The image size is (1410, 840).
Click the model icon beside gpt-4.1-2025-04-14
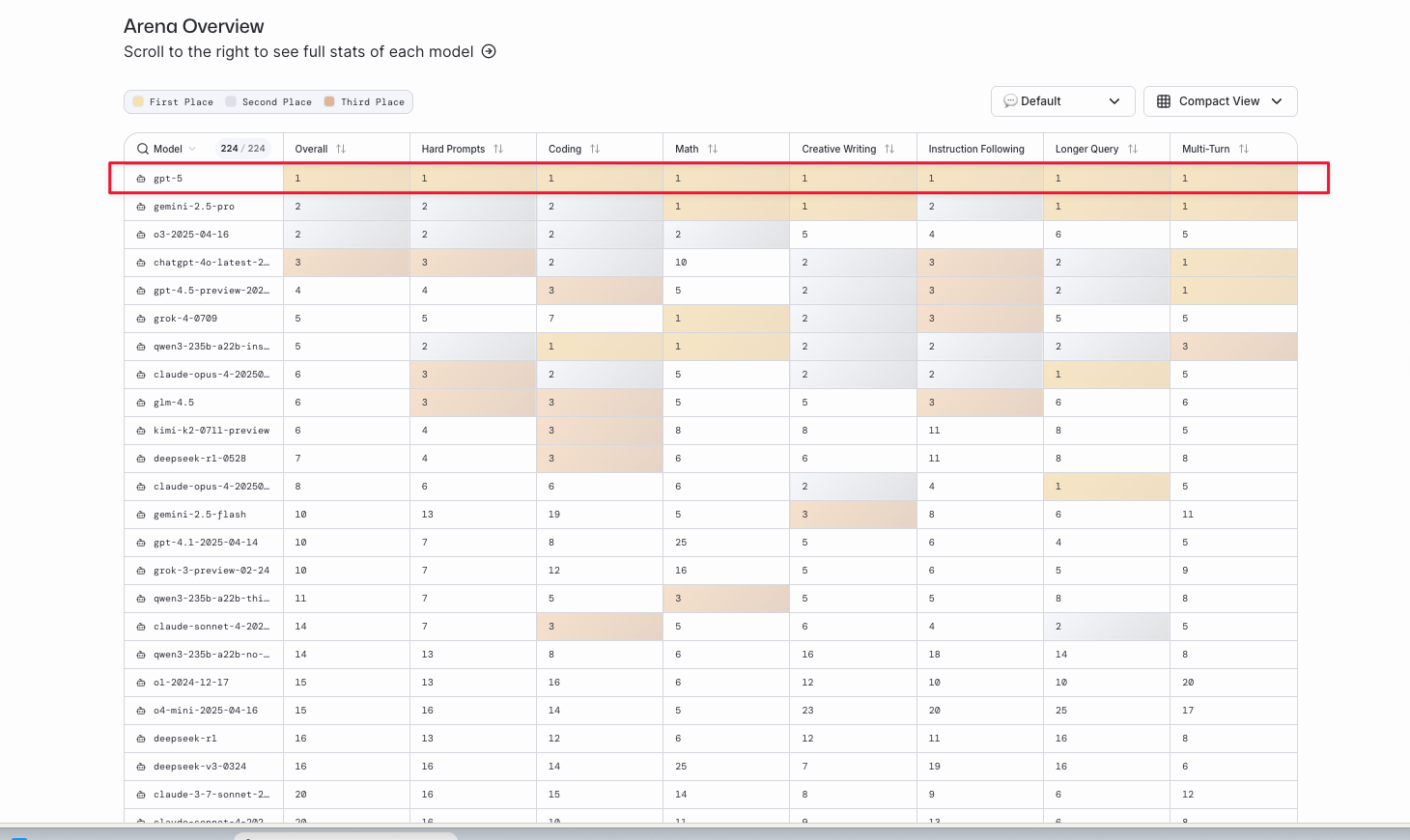pos(141,543)
